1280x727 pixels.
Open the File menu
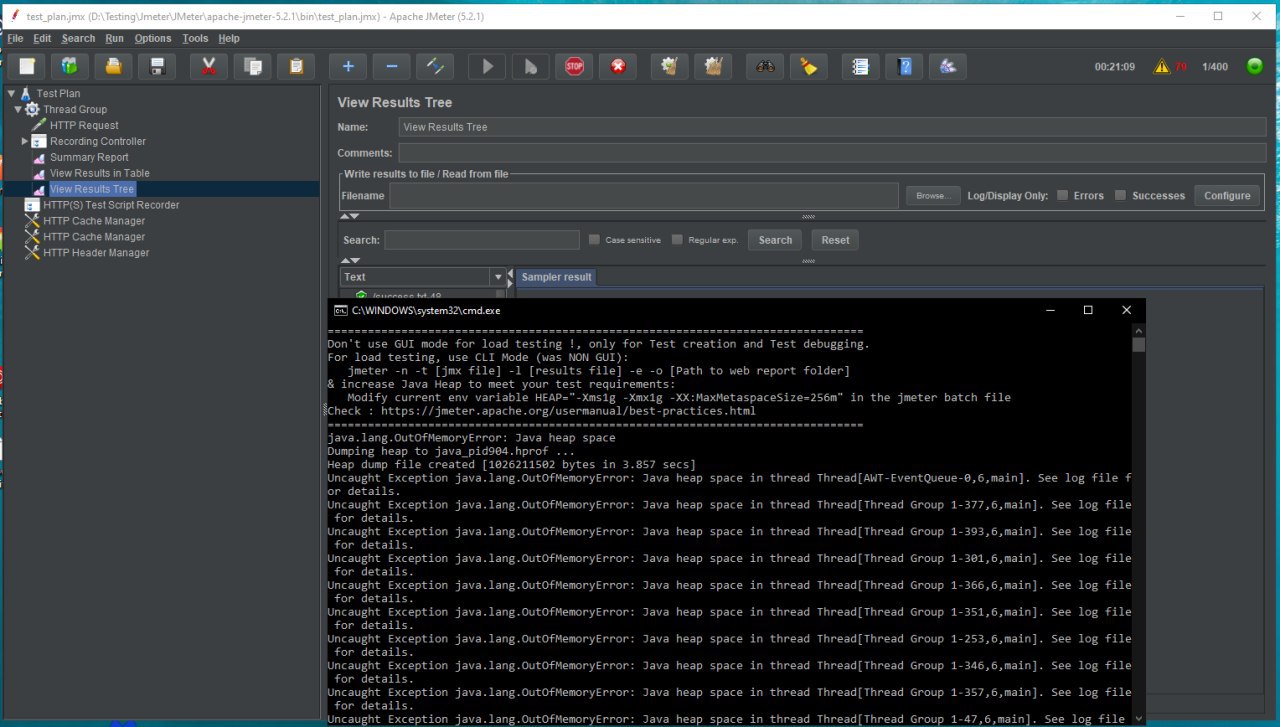coord(15,39)
